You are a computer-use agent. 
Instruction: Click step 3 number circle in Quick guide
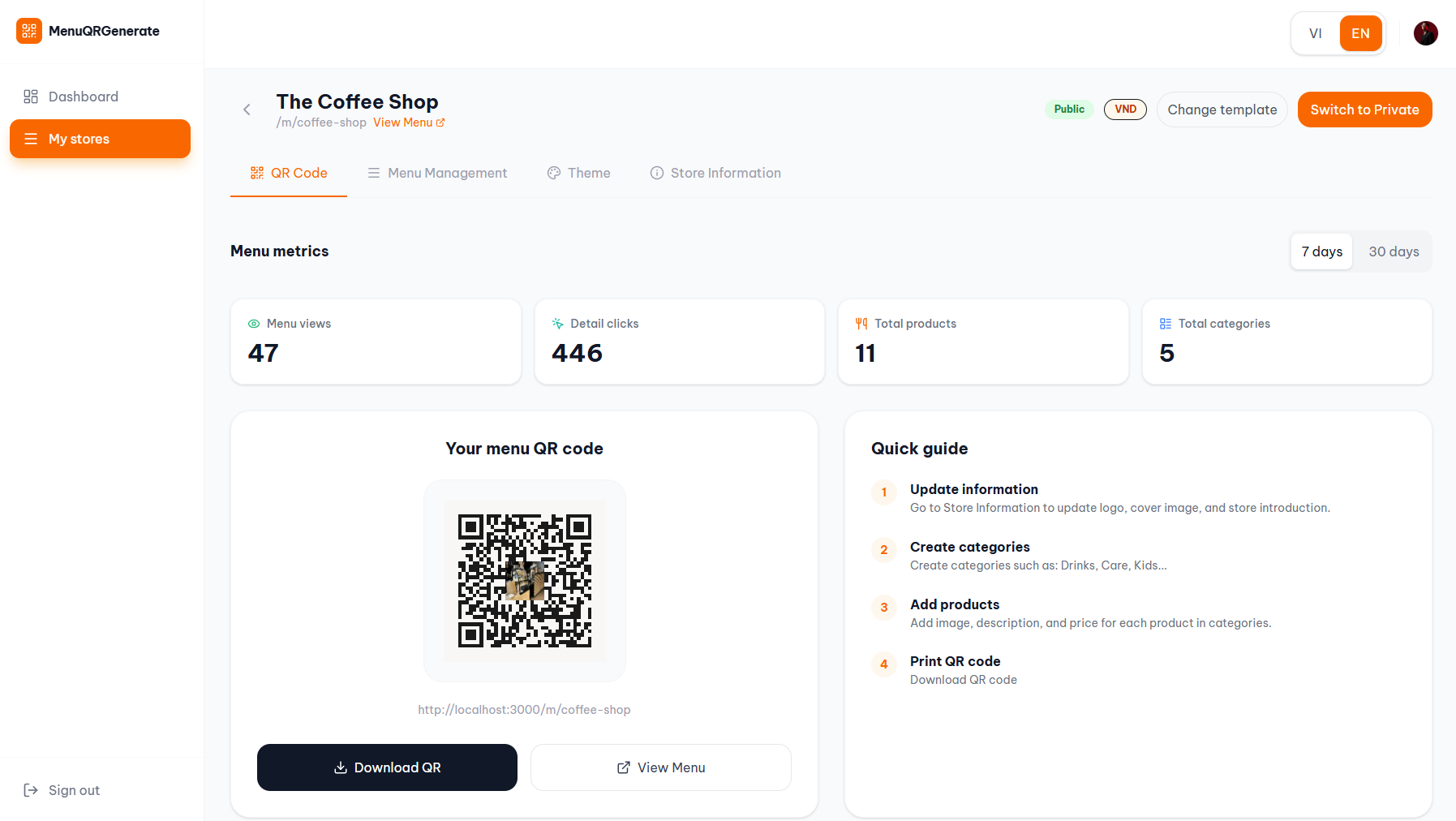click(x=884, y=608)
